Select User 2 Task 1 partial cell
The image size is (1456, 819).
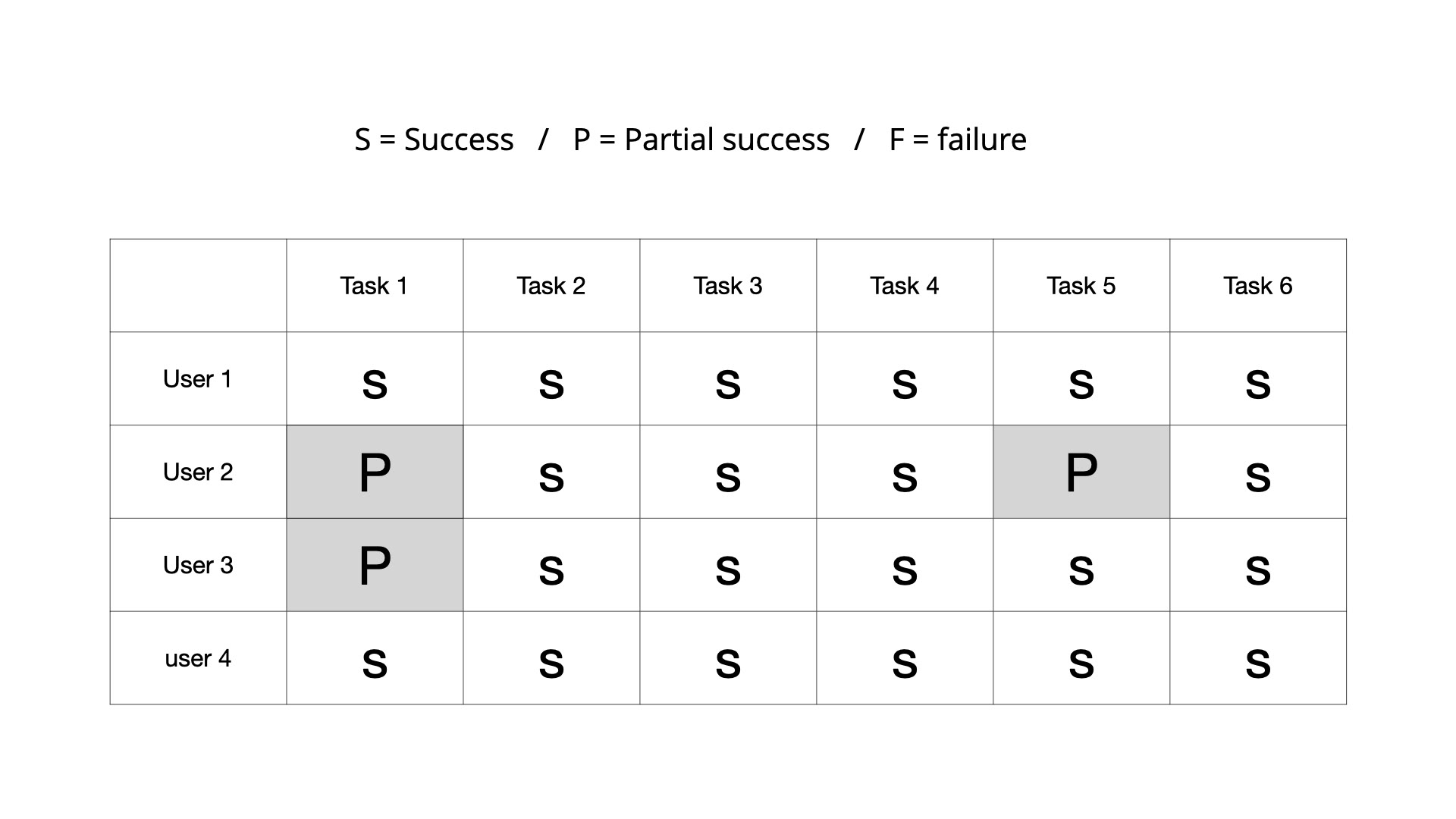[375, 472]
